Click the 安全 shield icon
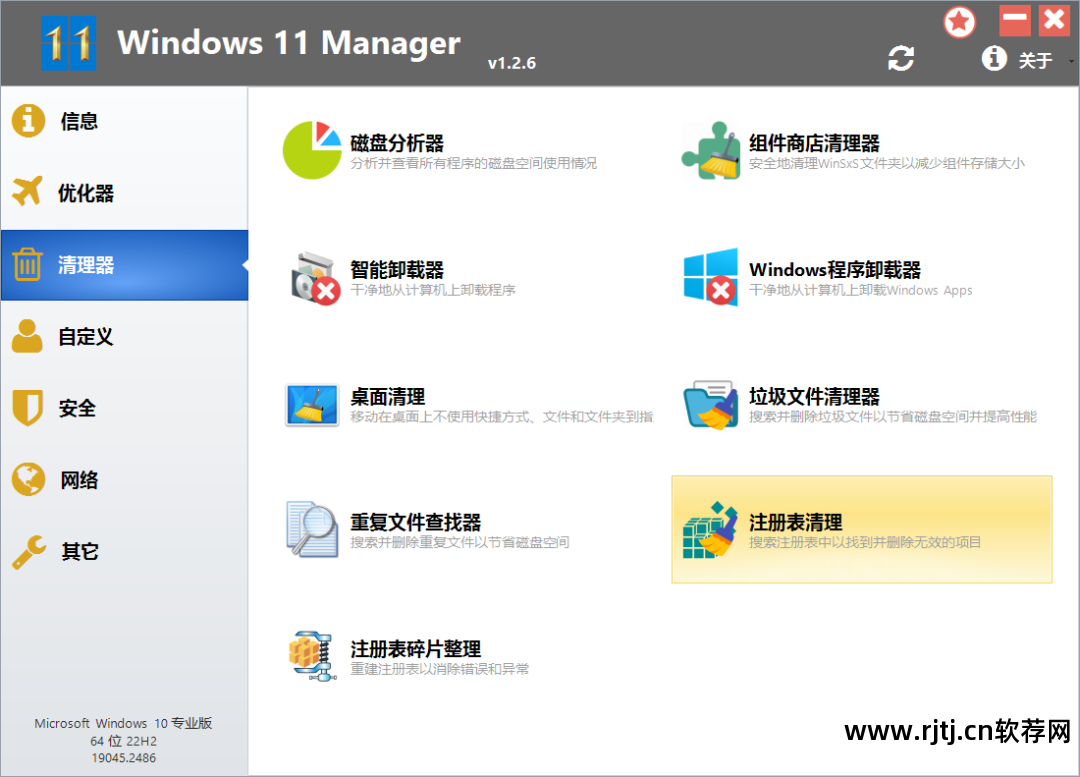Viewport: 1080px width, 777px height. click(x=28, y=408)
